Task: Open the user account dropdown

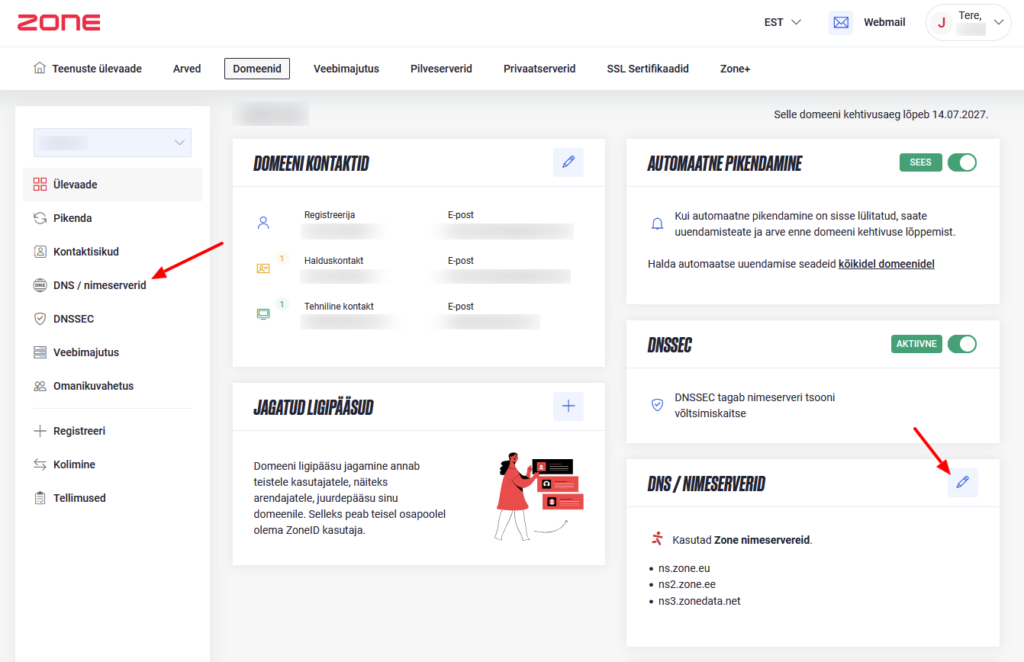Action: pyautogui.click(x=968, y=22)
